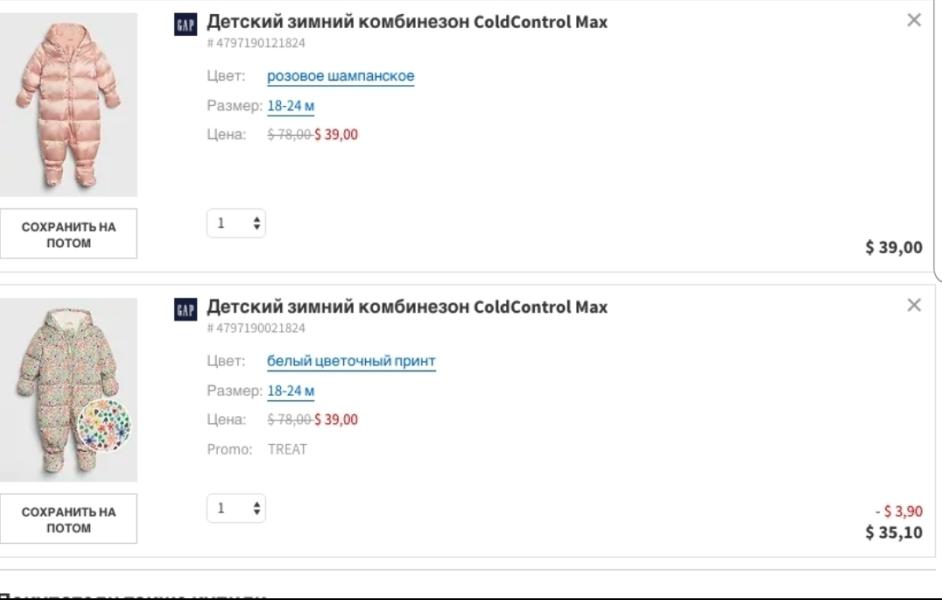Screen dimensions: 942x600
Task: Save the pink jumpsuit for later
Action: [x=68, y=234]
